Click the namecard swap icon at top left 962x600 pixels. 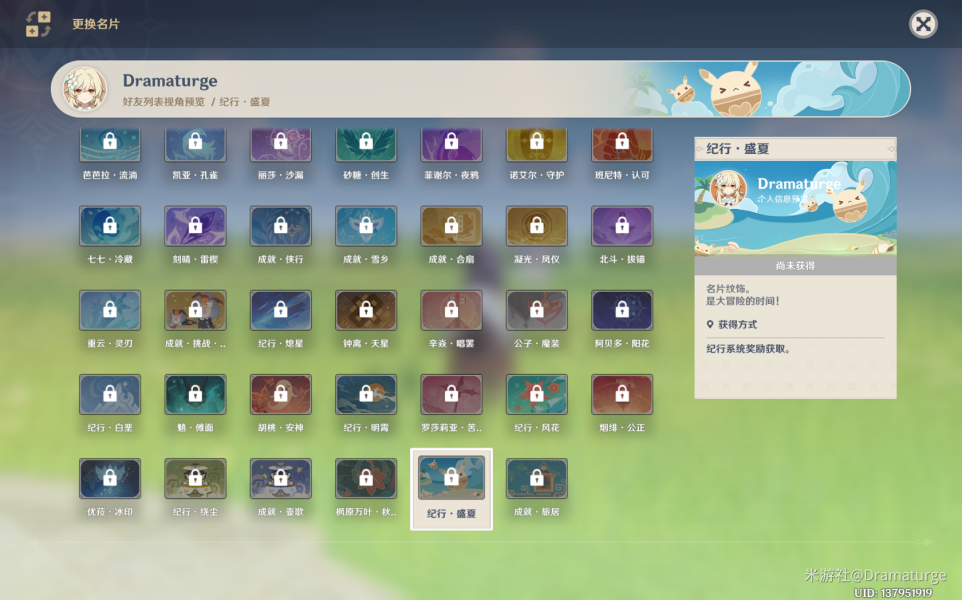(x=38, y=24)
